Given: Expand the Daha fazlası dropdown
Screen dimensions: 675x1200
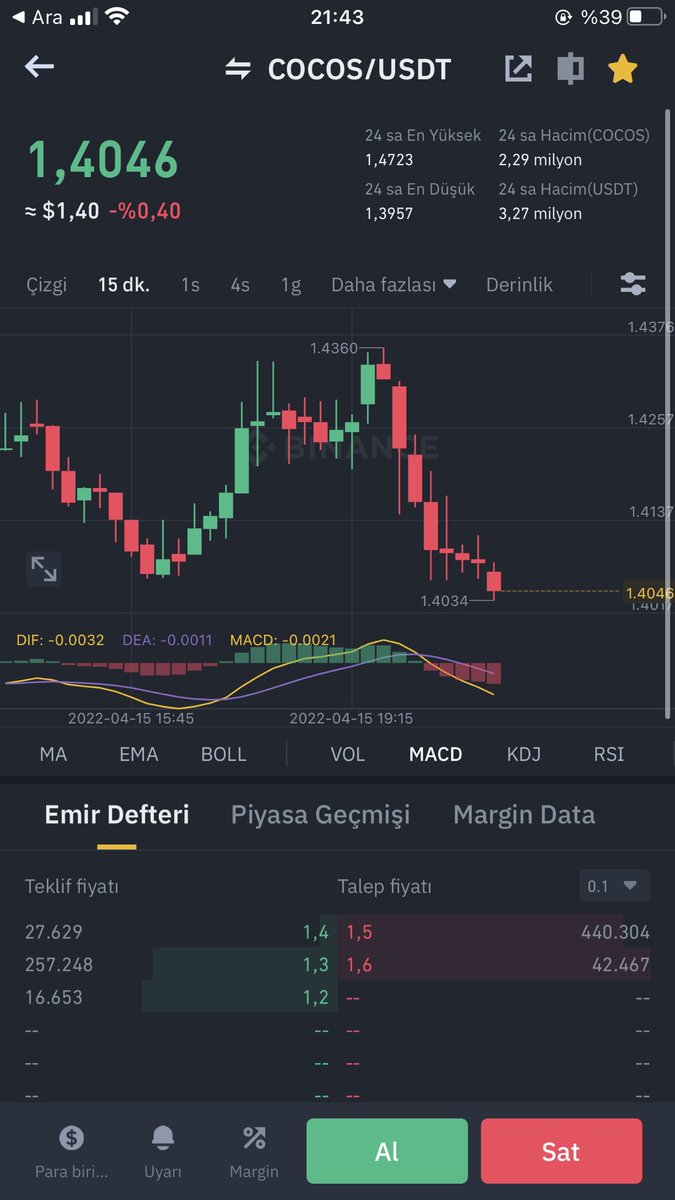Looking at the screenshot, I should click(x=394, y=285).
